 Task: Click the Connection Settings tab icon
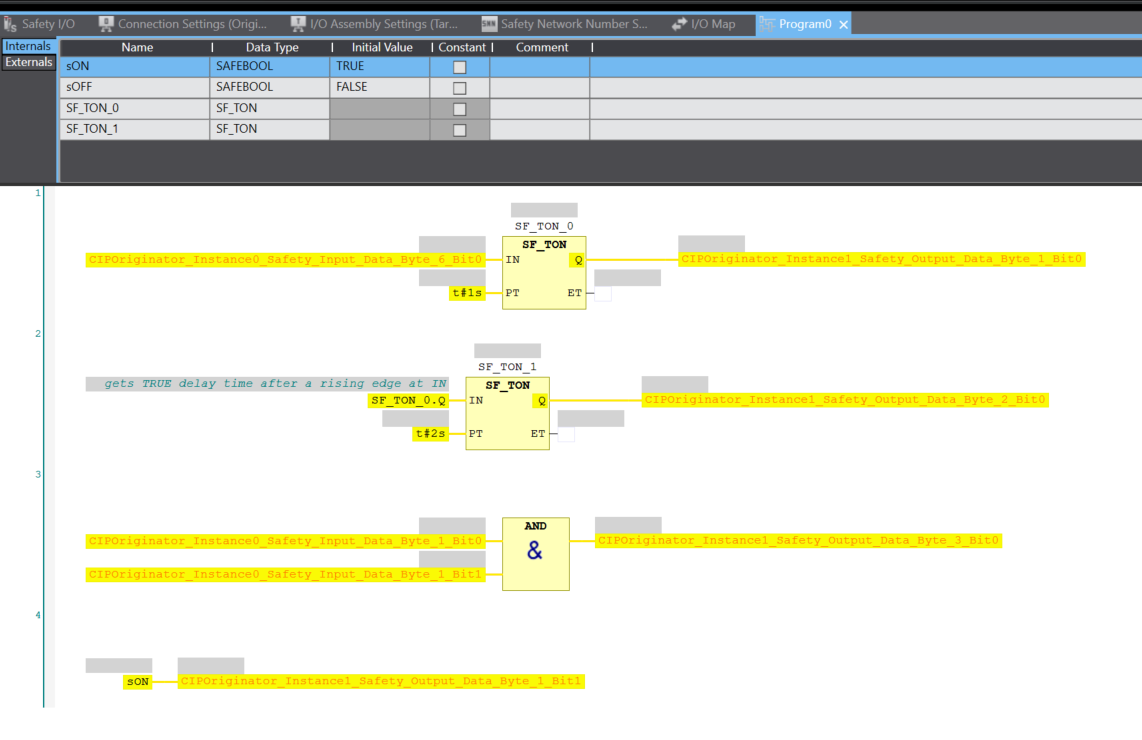pyautogui.click(x=106, y=24)
